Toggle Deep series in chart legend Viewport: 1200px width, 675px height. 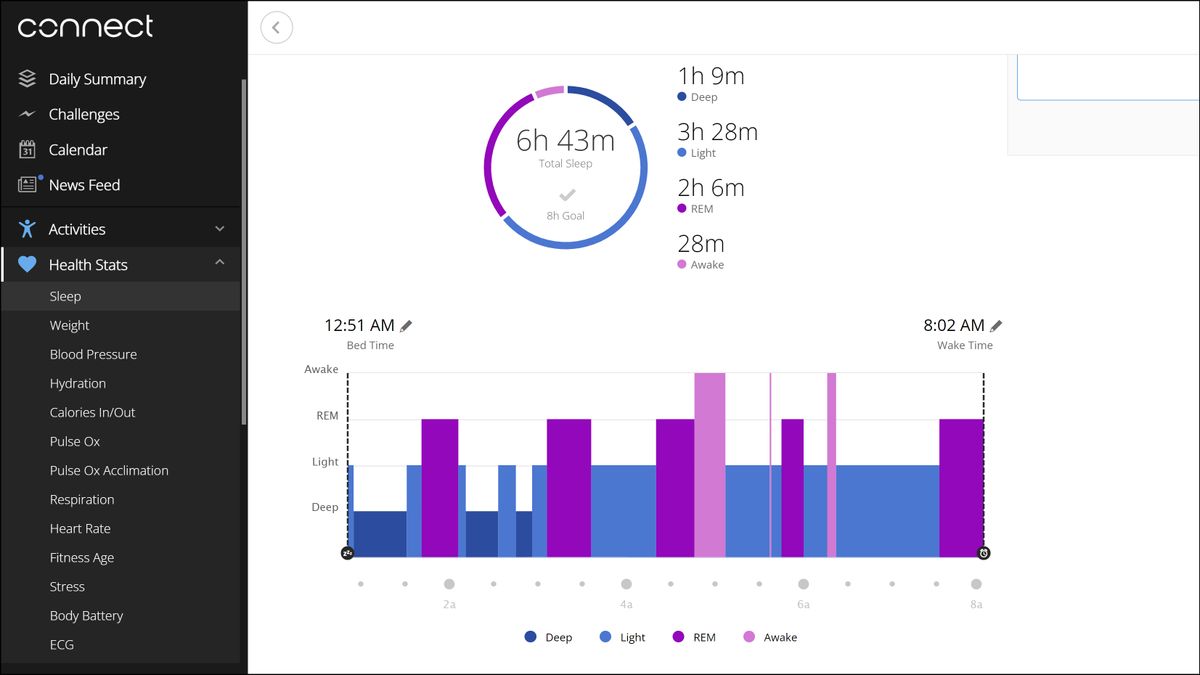point(548,637)
